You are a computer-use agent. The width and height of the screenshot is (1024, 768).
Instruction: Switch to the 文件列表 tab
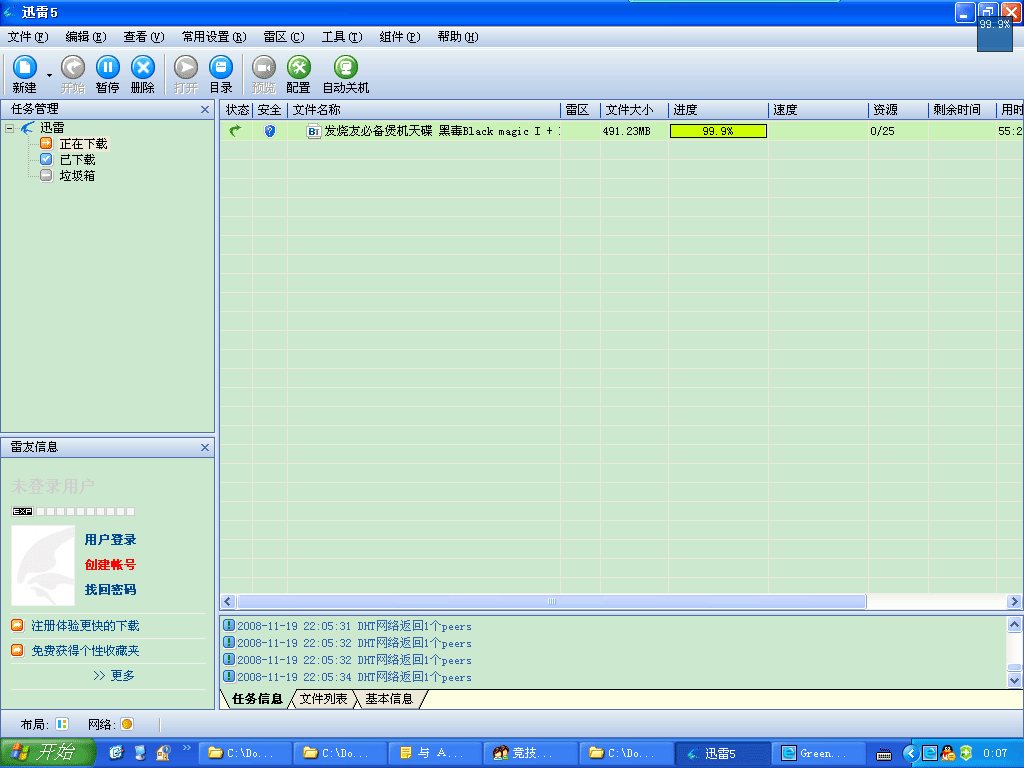[323, 699]
